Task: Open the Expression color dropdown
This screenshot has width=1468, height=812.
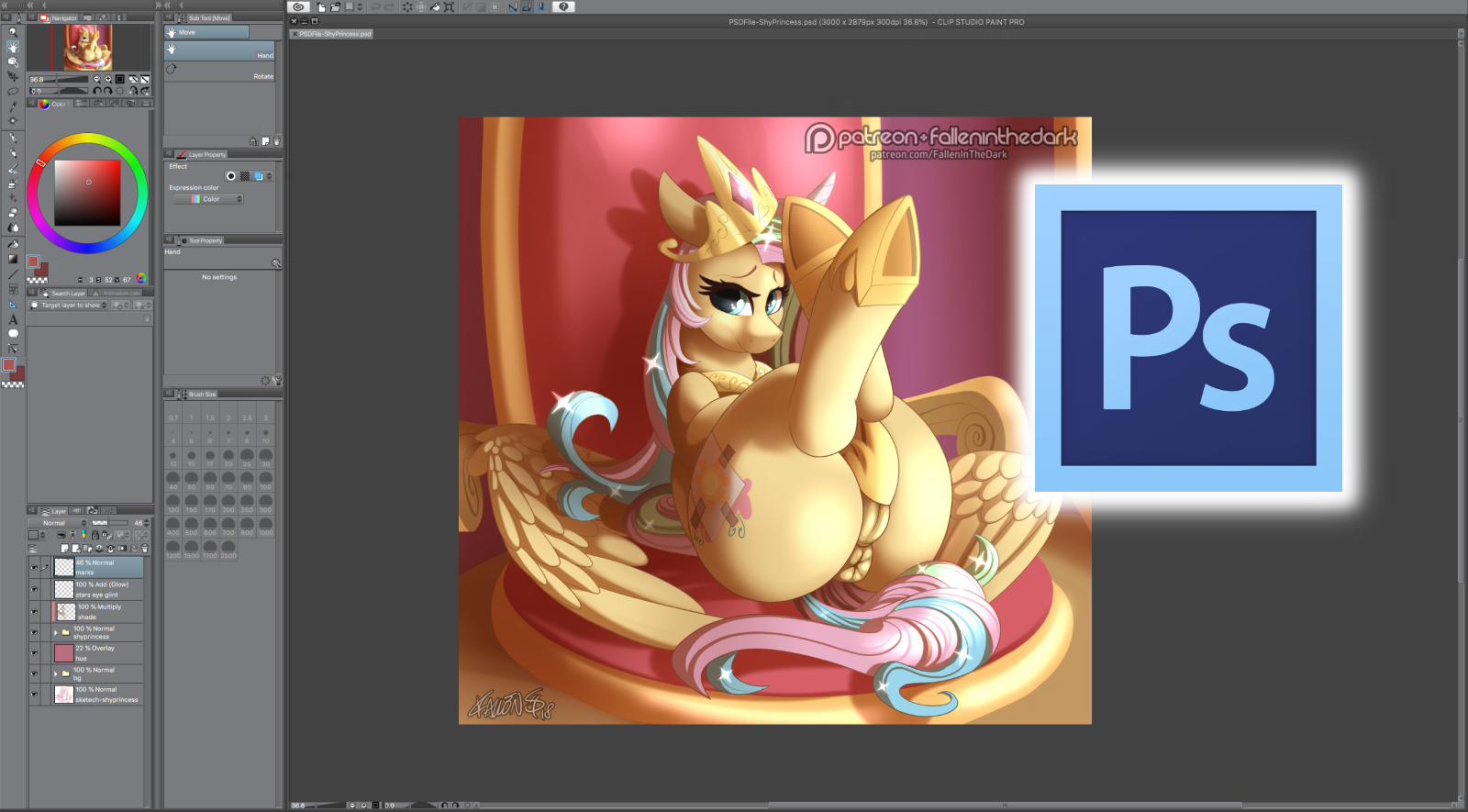Action: click(208, 199)
